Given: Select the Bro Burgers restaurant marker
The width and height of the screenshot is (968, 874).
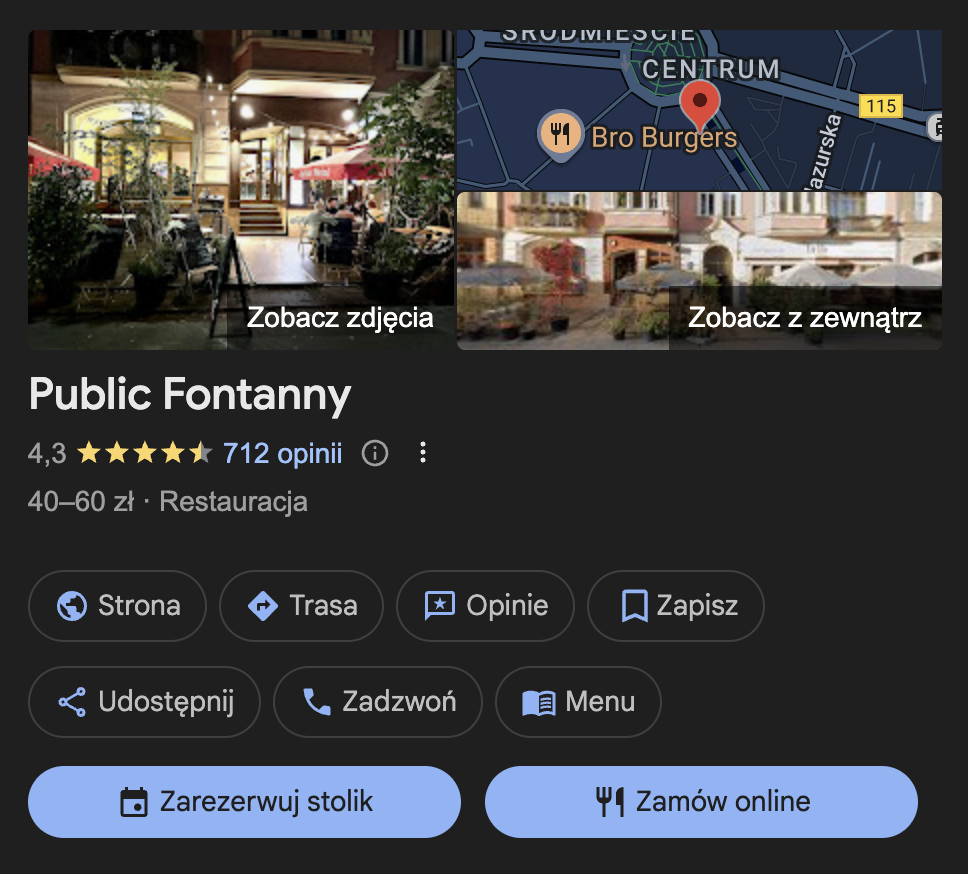Looking at the screenshot, I should [x=561, y=136].
